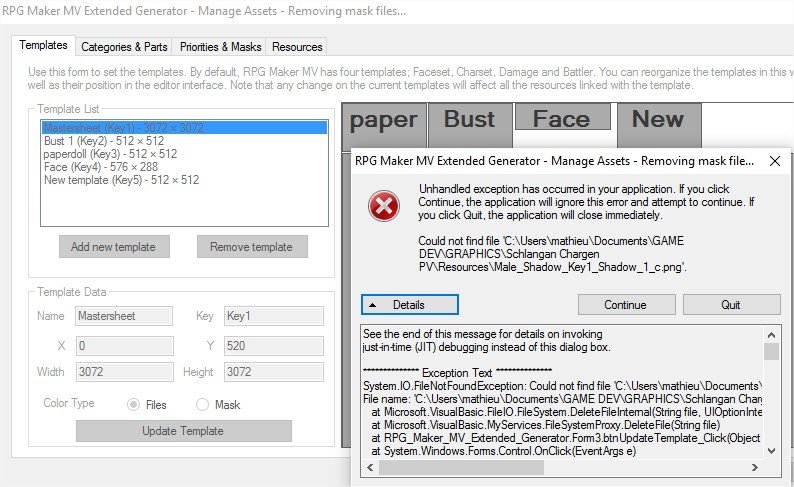Click Add new template button
This screenshot has width=794, height=487.
tap(114, 247)
